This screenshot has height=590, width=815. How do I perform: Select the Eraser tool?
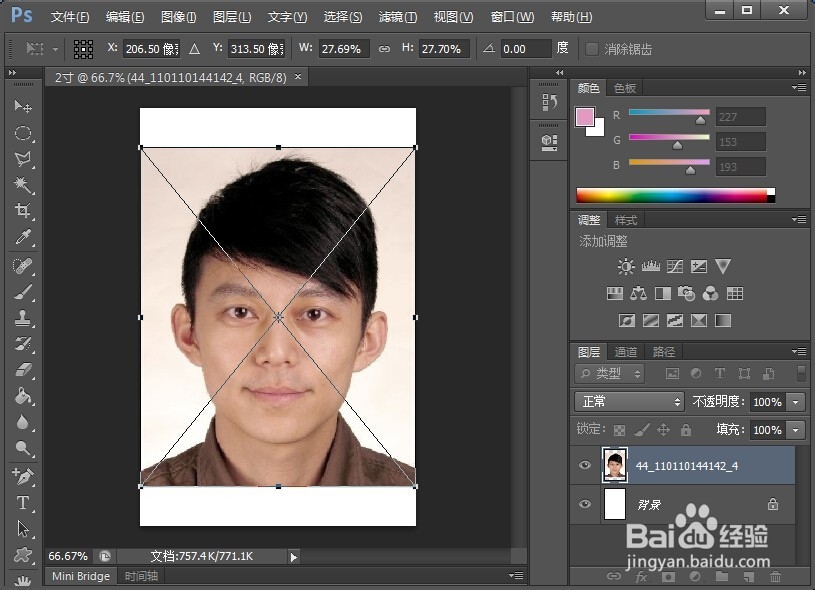[22, 369]
